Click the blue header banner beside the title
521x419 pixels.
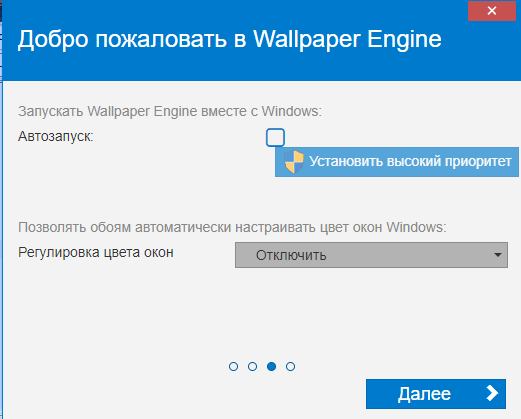click(480, 50)
